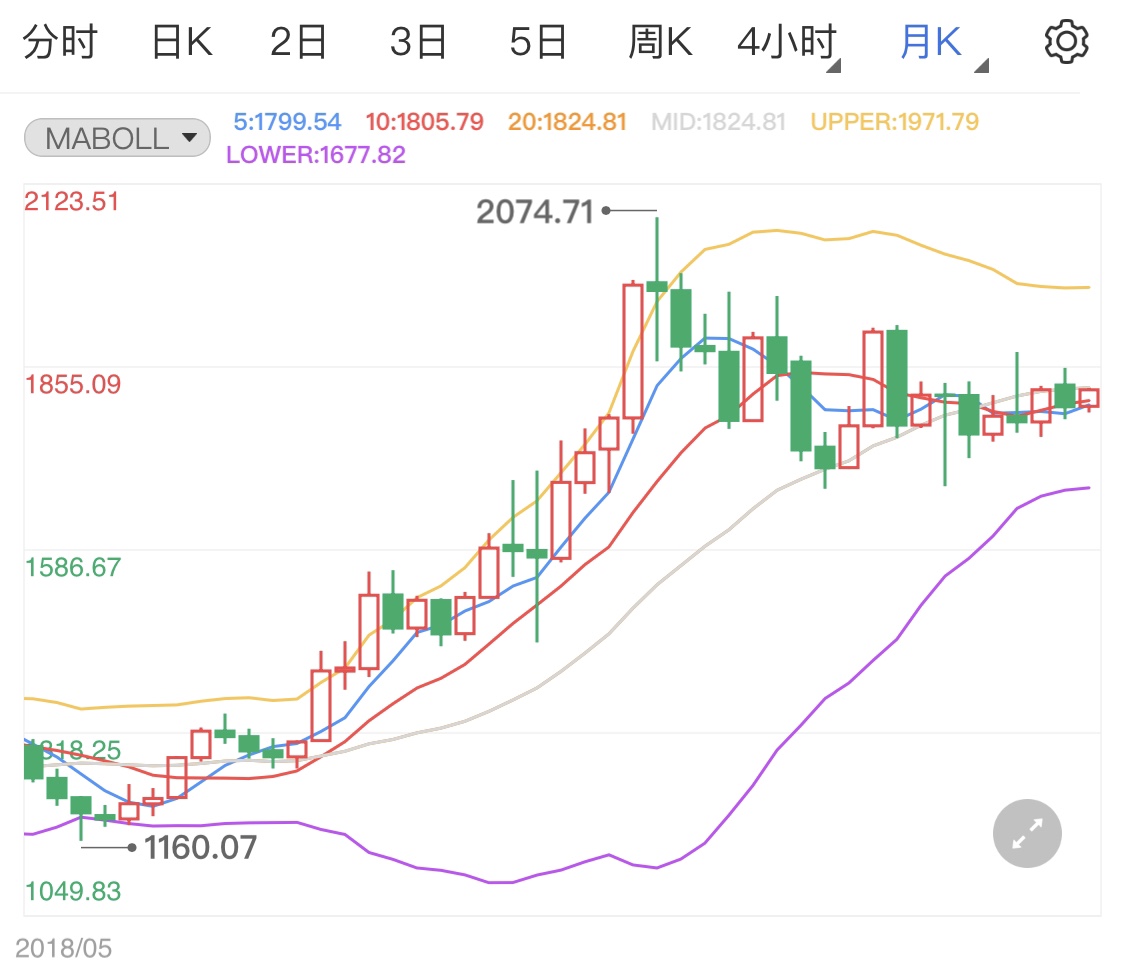Viewport: 1125px width, 972px height.
Task: Switch to the 2日 chart tab
Action: pyautogui.click(x=299, y=43)
